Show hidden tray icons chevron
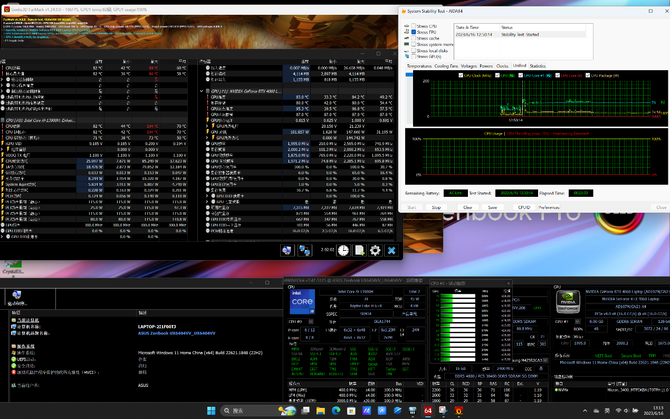This screenshot has width=670, height=419. pos(585,410)
